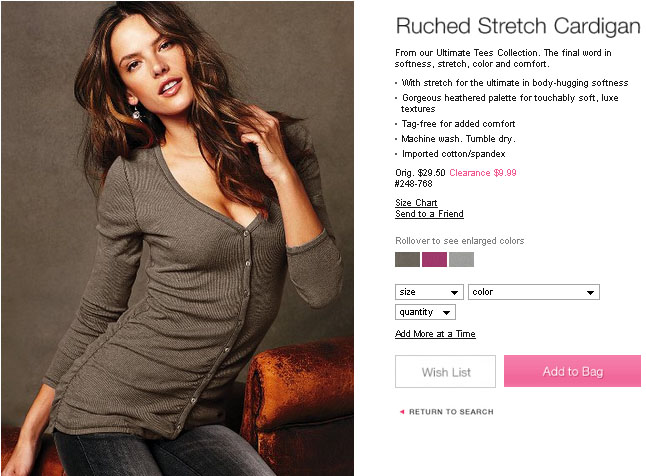646x476 pixels.
Task: Click the quantity dropdown arrow
Action: pos(446,313)
